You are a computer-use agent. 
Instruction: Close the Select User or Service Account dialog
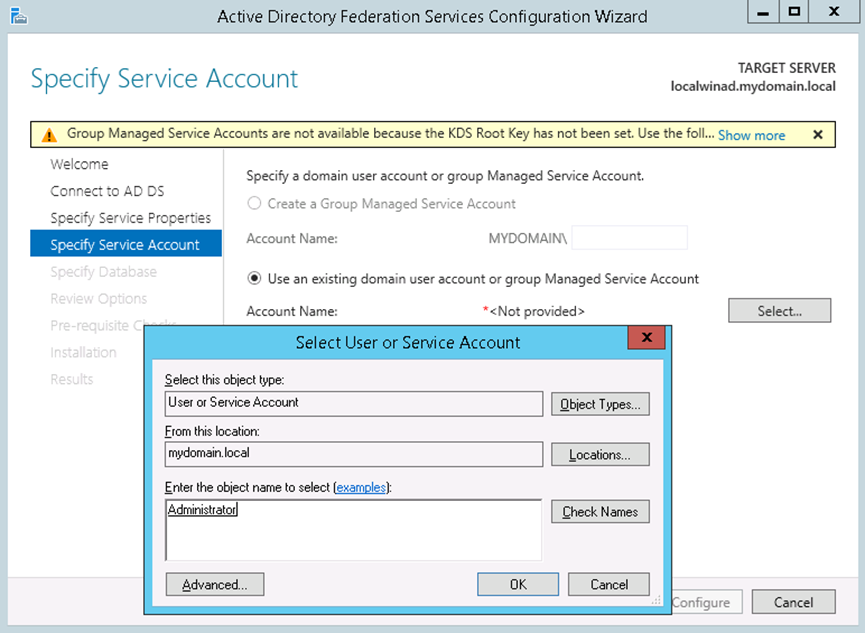(x=647, y=337)
